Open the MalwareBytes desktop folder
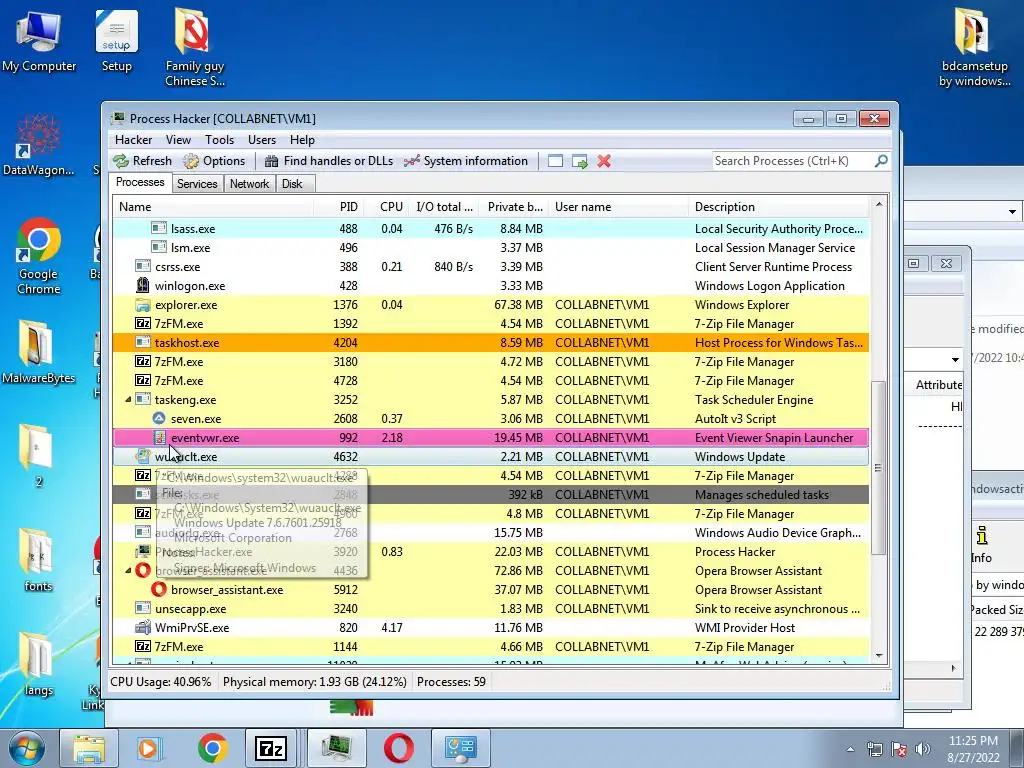1024x768 pixels. 39,351
